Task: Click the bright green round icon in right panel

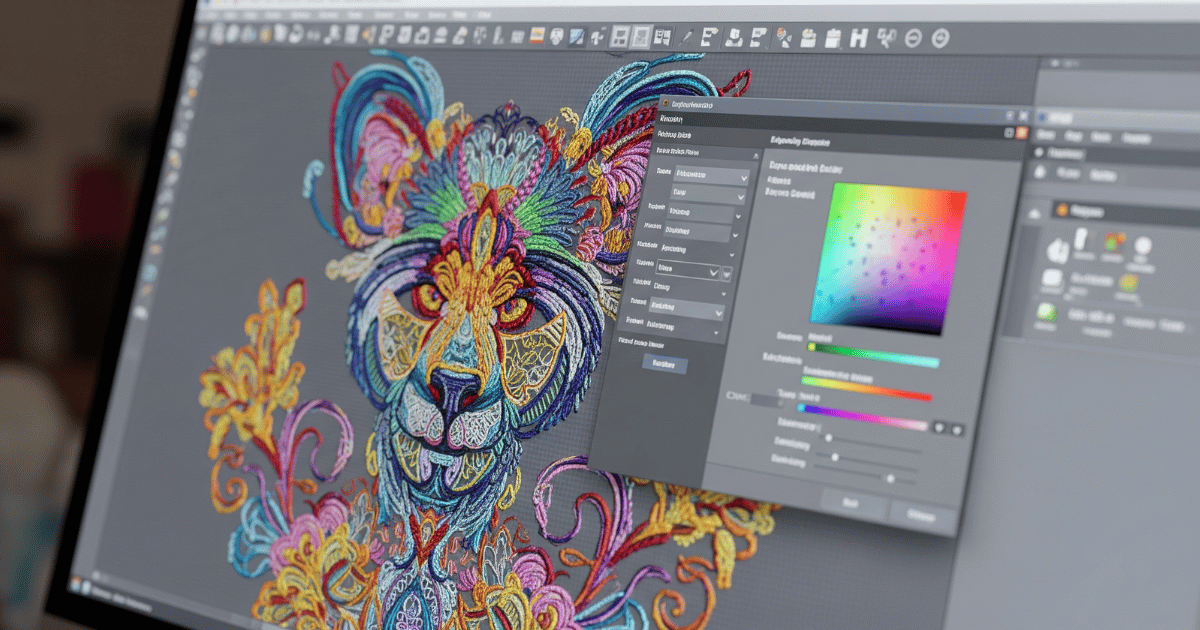Action: click(1046, 313)
